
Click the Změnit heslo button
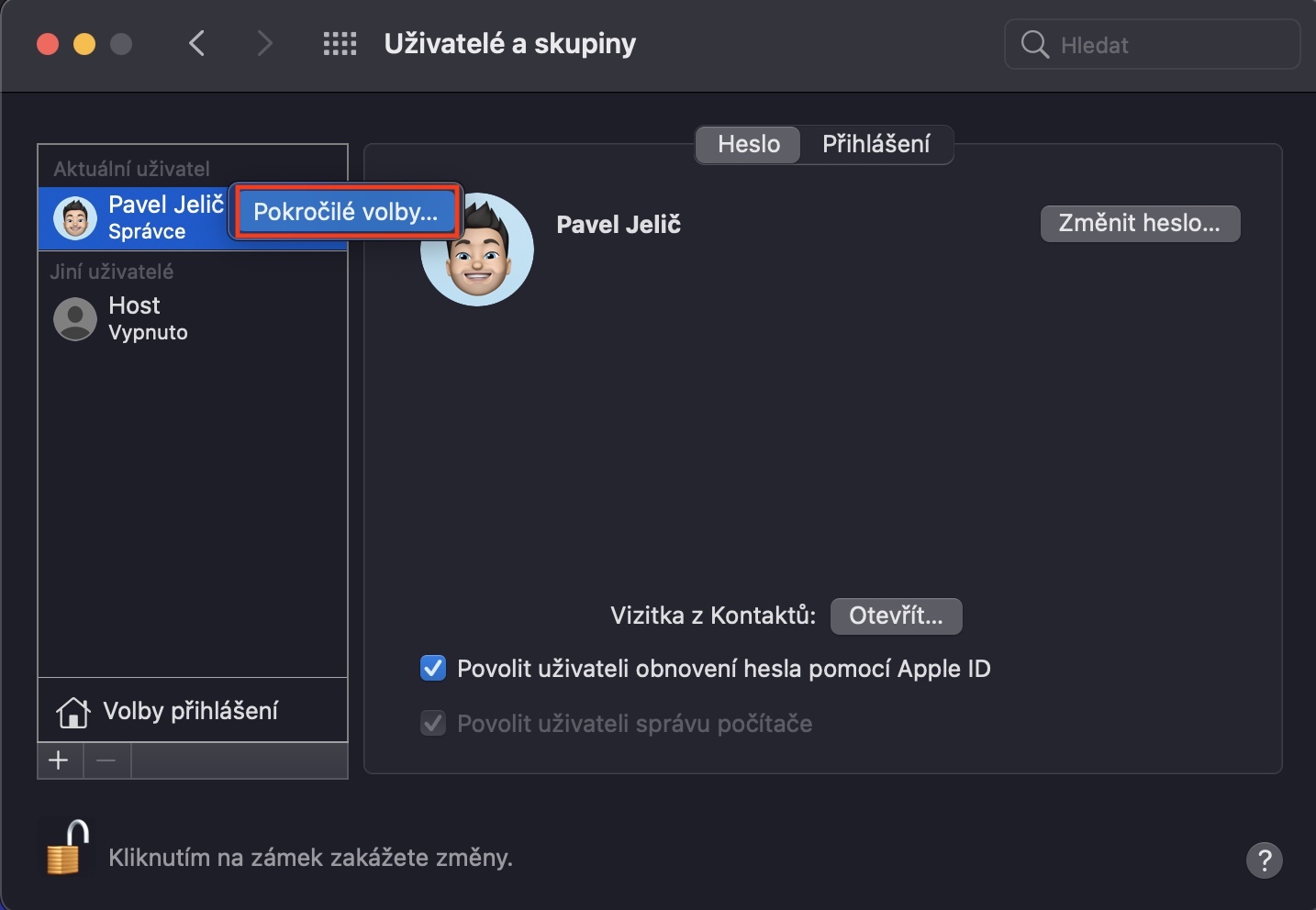point(1139,223)
